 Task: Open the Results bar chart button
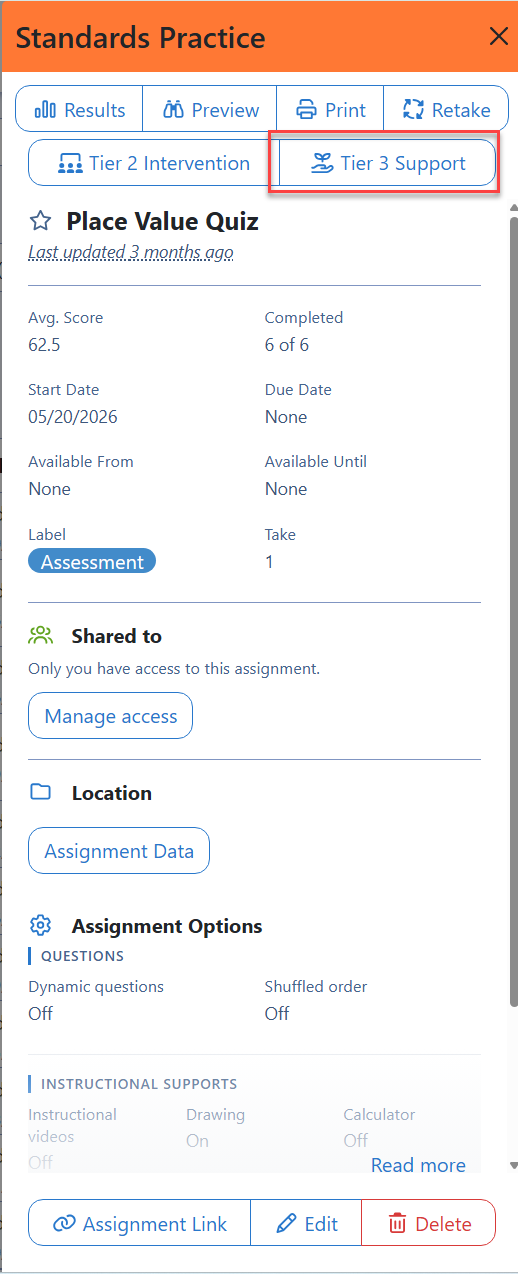(79, 110)
